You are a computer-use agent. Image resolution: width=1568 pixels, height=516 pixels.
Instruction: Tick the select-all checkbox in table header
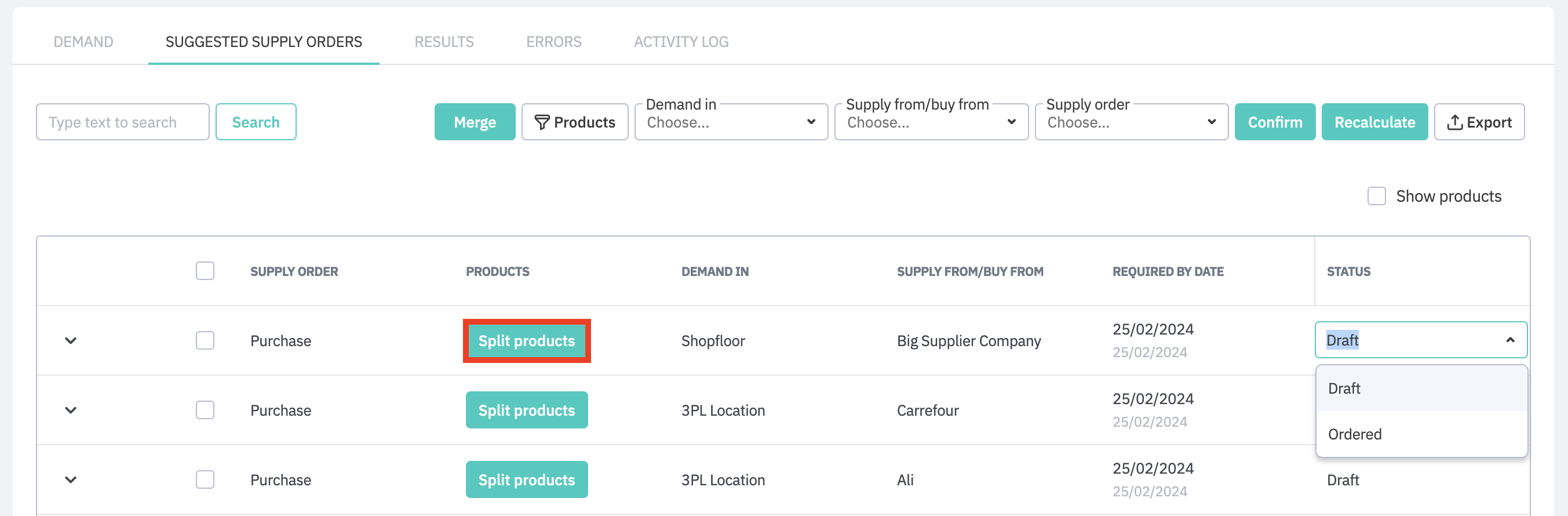tap(205, 271)
